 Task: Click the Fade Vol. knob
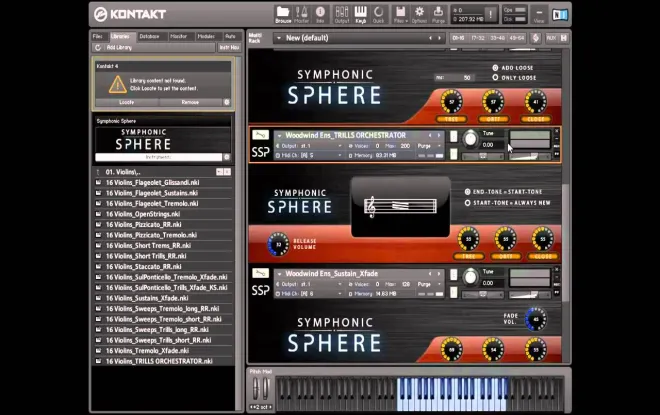point(536,319)
